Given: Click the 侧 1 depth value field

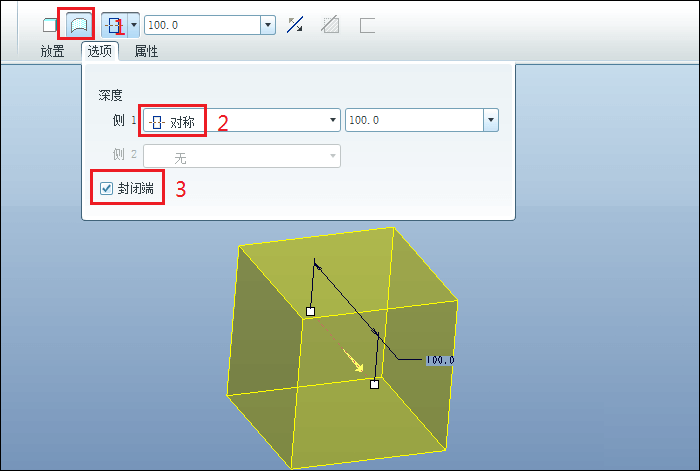Looking at the screenshot, I should click(414, 120).
